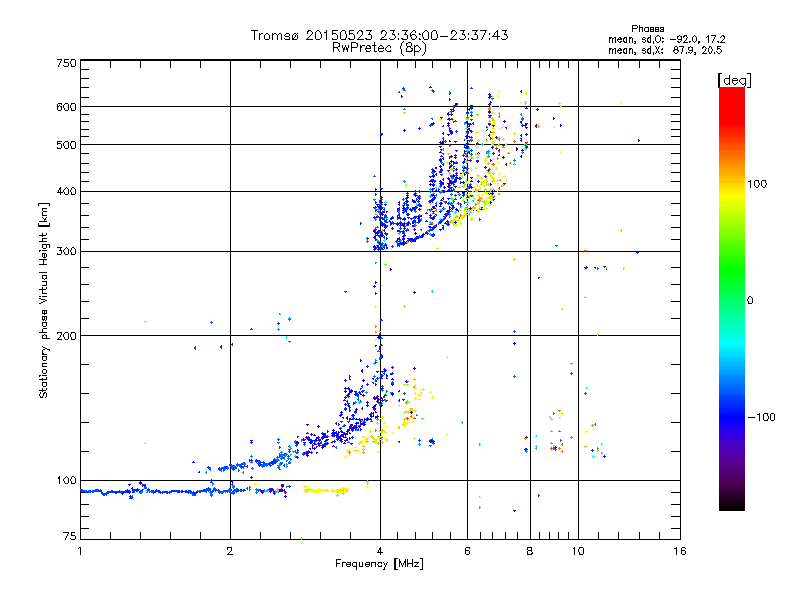Image resolution: width=800 pixels, height=600 pixels.
Task: Click the '400' y-axis tick label
Action: point(66,192)
